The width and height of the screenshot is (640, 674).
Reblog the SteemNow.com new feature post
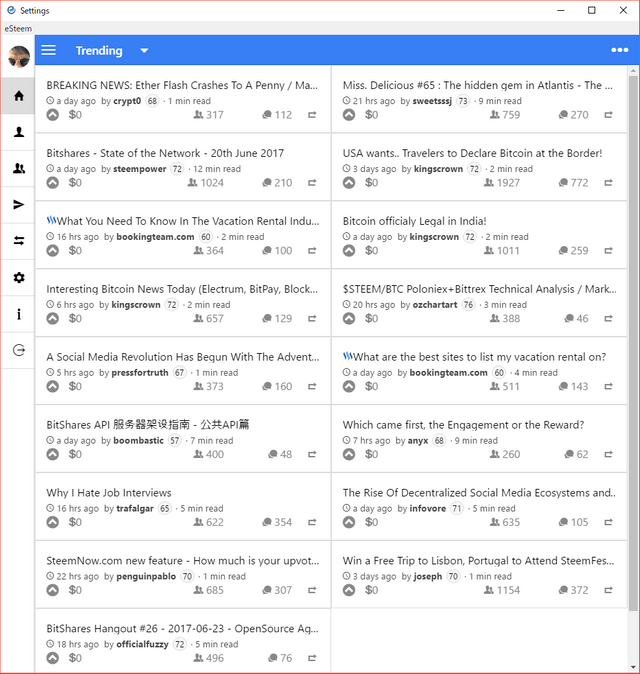point(312,590)
